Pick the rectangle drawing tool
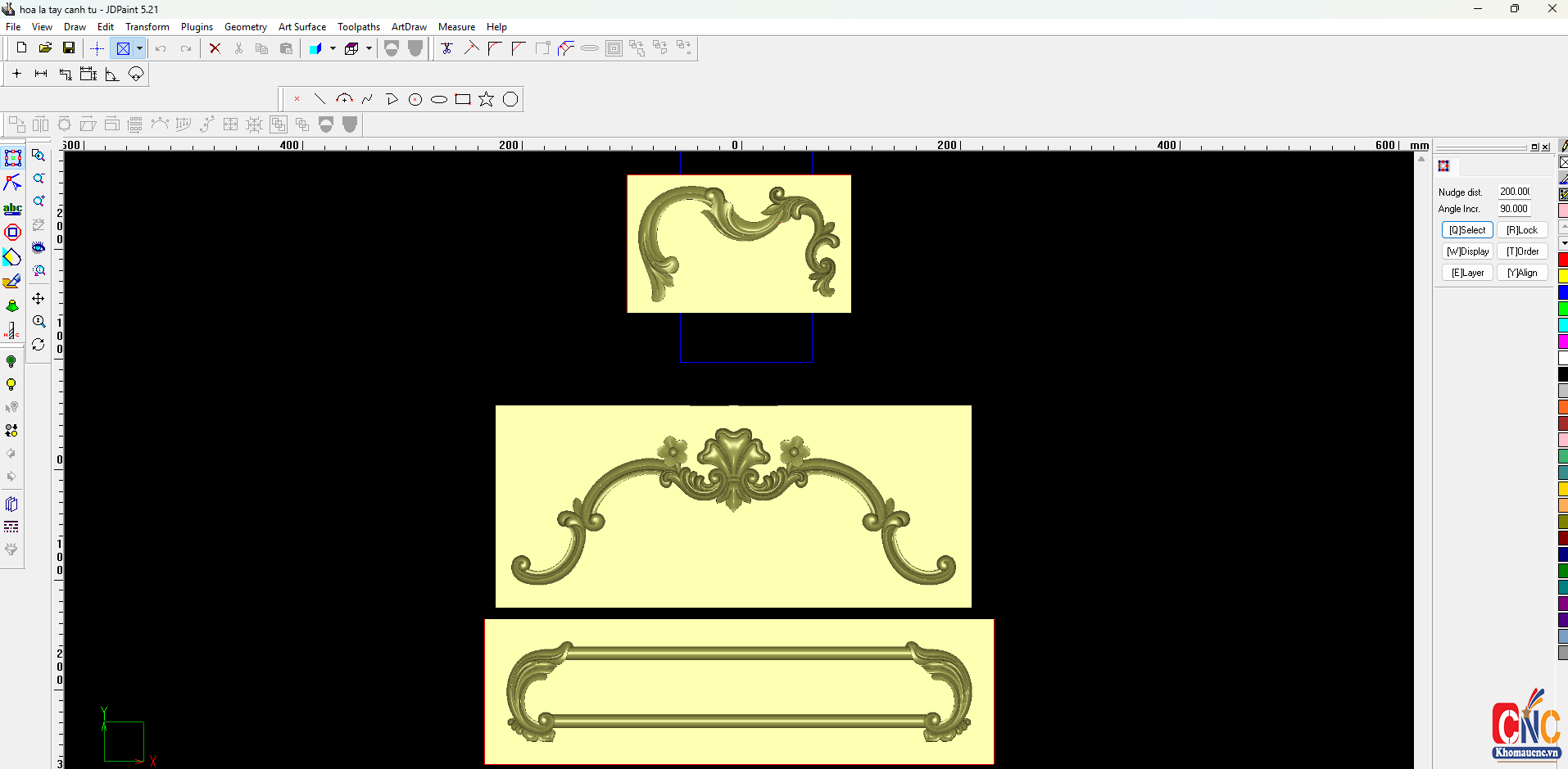 pyautogui.click(x=463, y=99)
